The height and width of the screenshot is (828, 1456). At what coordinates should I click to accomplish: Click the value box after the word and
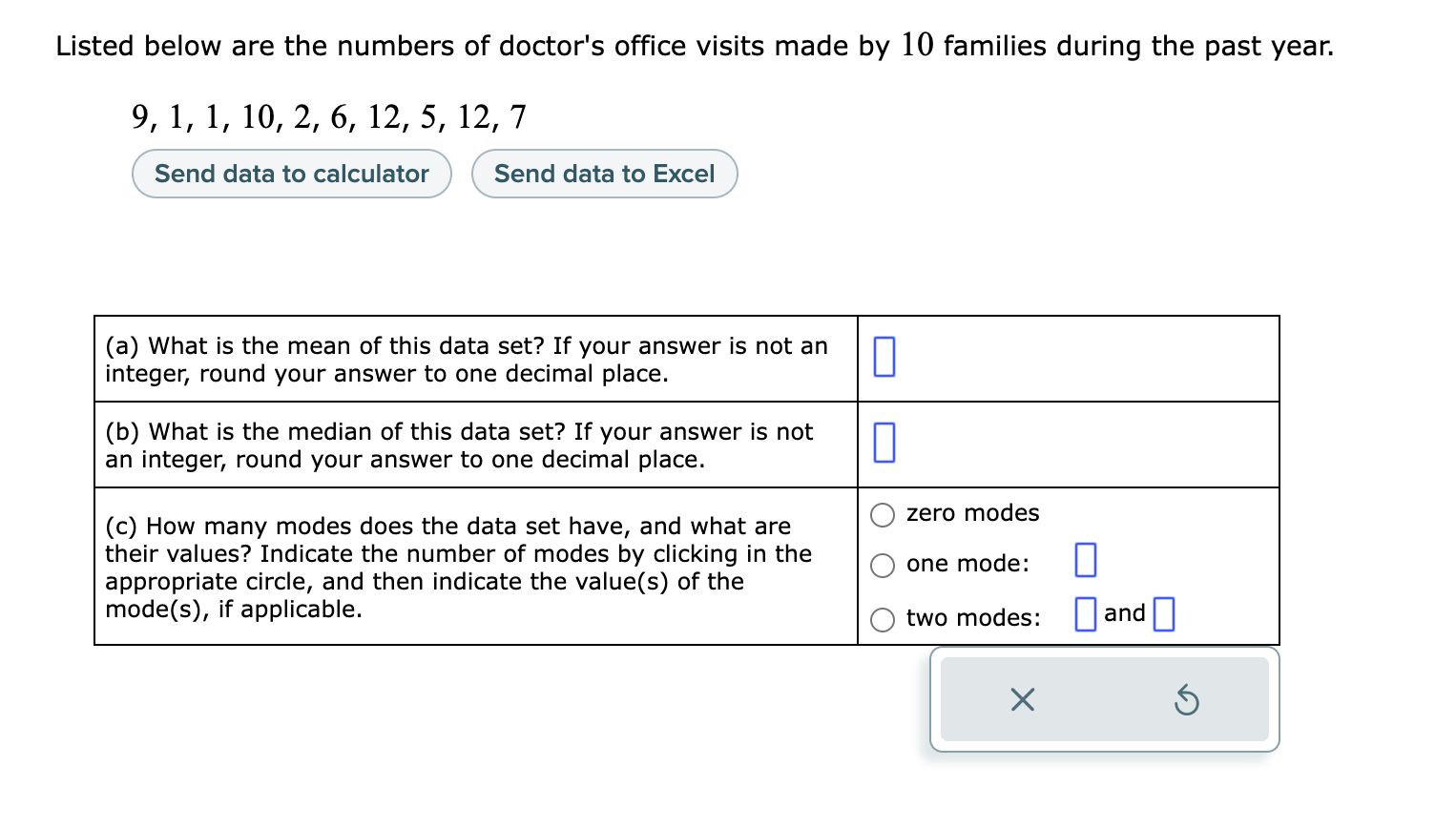1163,614
